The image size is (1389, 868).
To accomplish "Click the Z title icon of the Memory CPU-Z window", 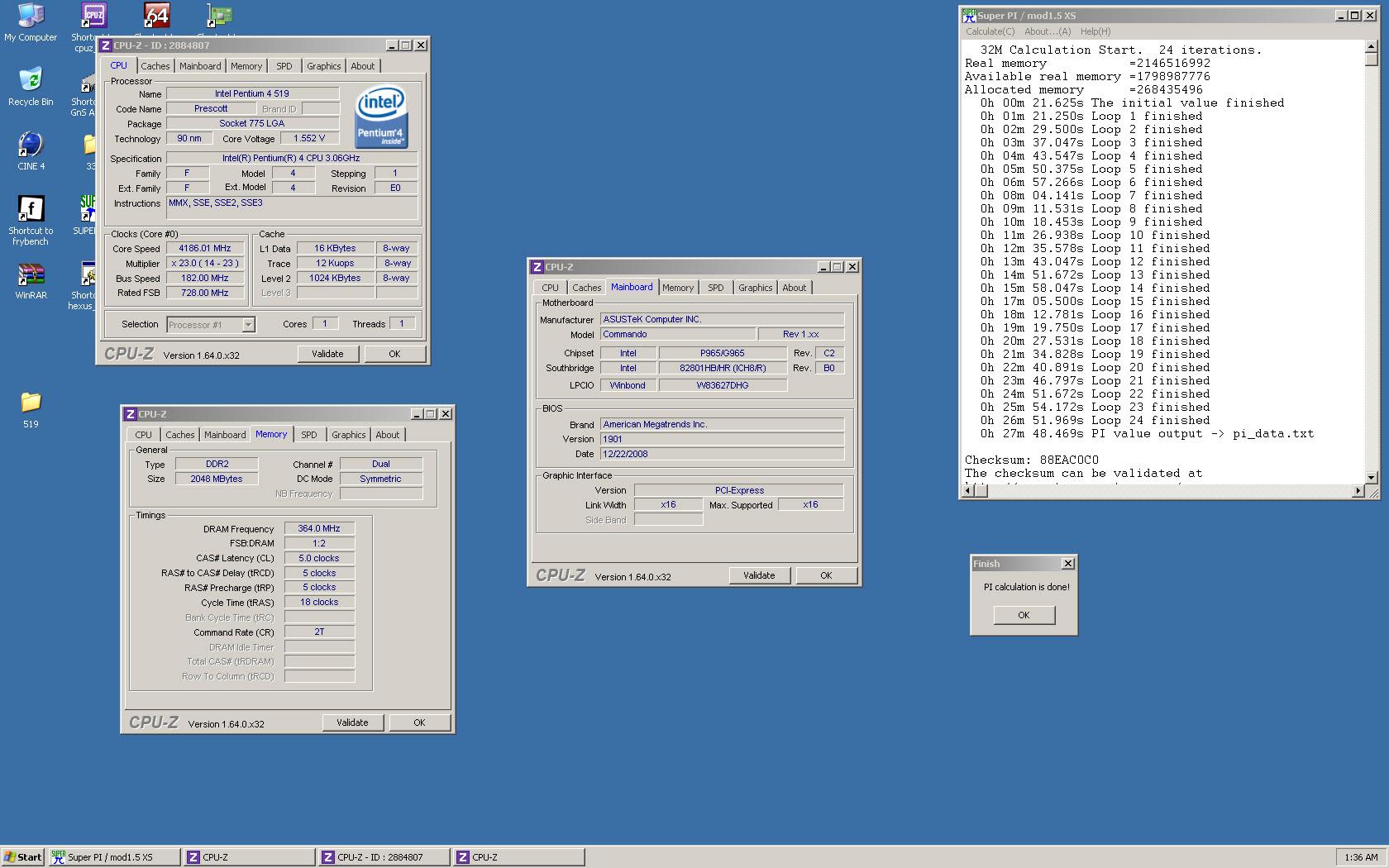I will coord(131,414).
